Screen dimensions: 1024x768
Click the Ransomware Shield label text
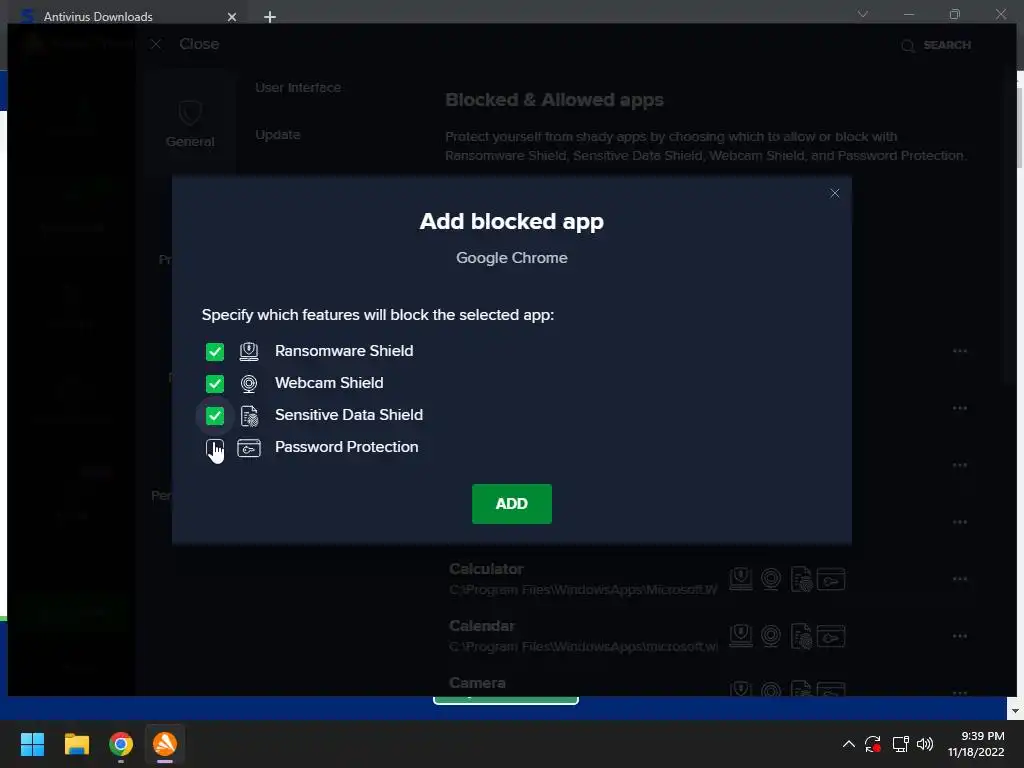[x=344, y=351]
